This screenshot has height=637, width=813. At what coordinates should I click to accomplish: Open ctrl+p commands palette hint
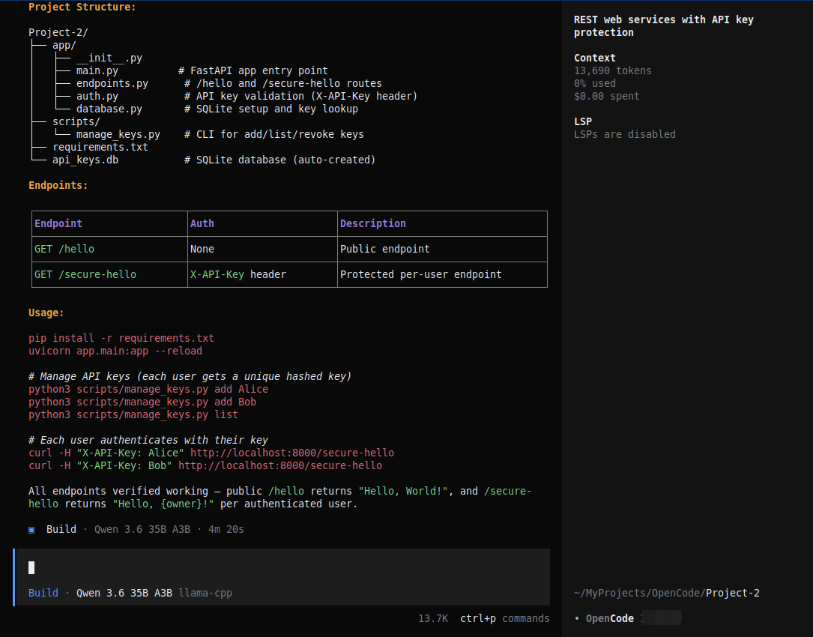coord(504,618)
